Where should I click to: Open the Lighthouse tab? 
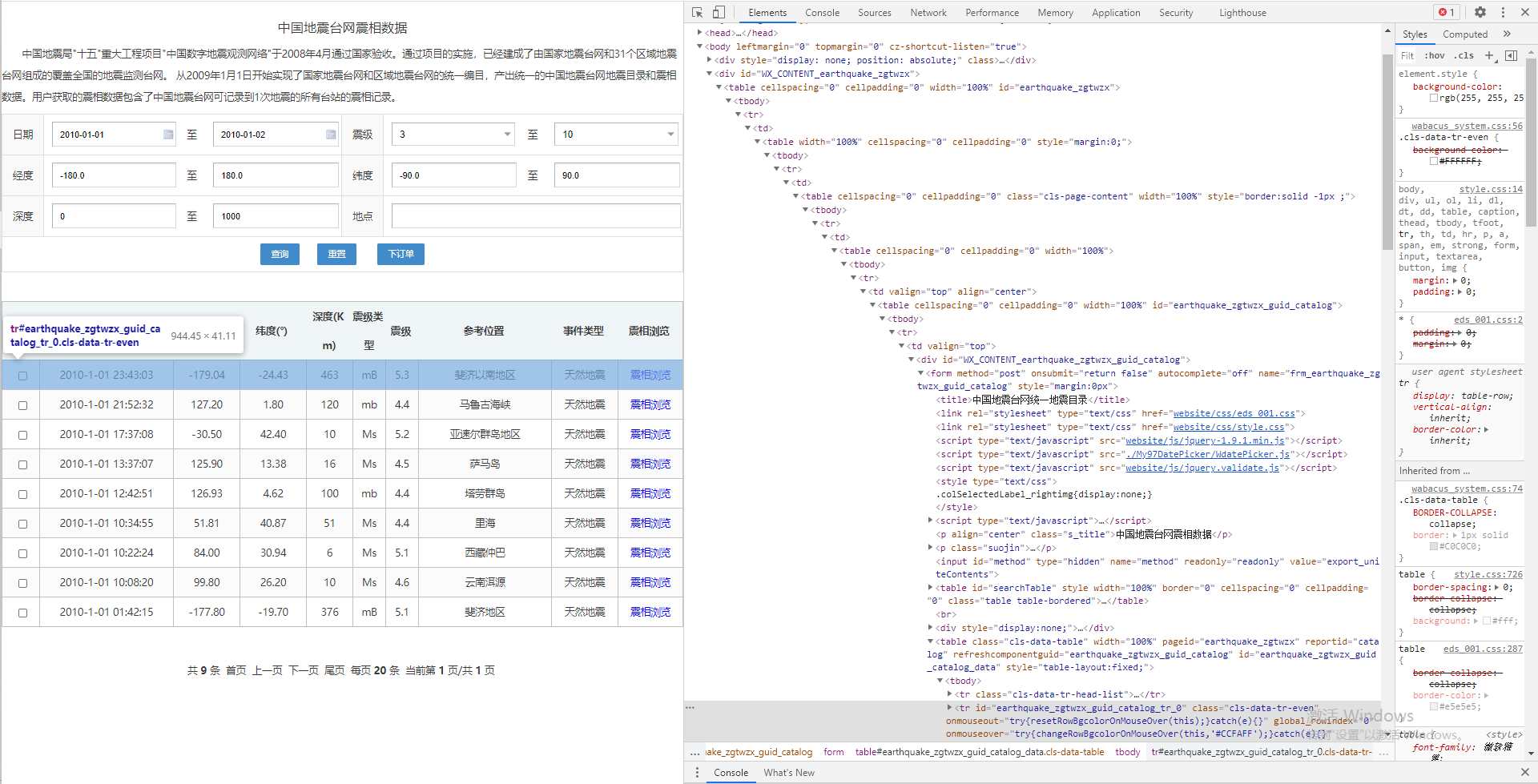point(1242,13)
